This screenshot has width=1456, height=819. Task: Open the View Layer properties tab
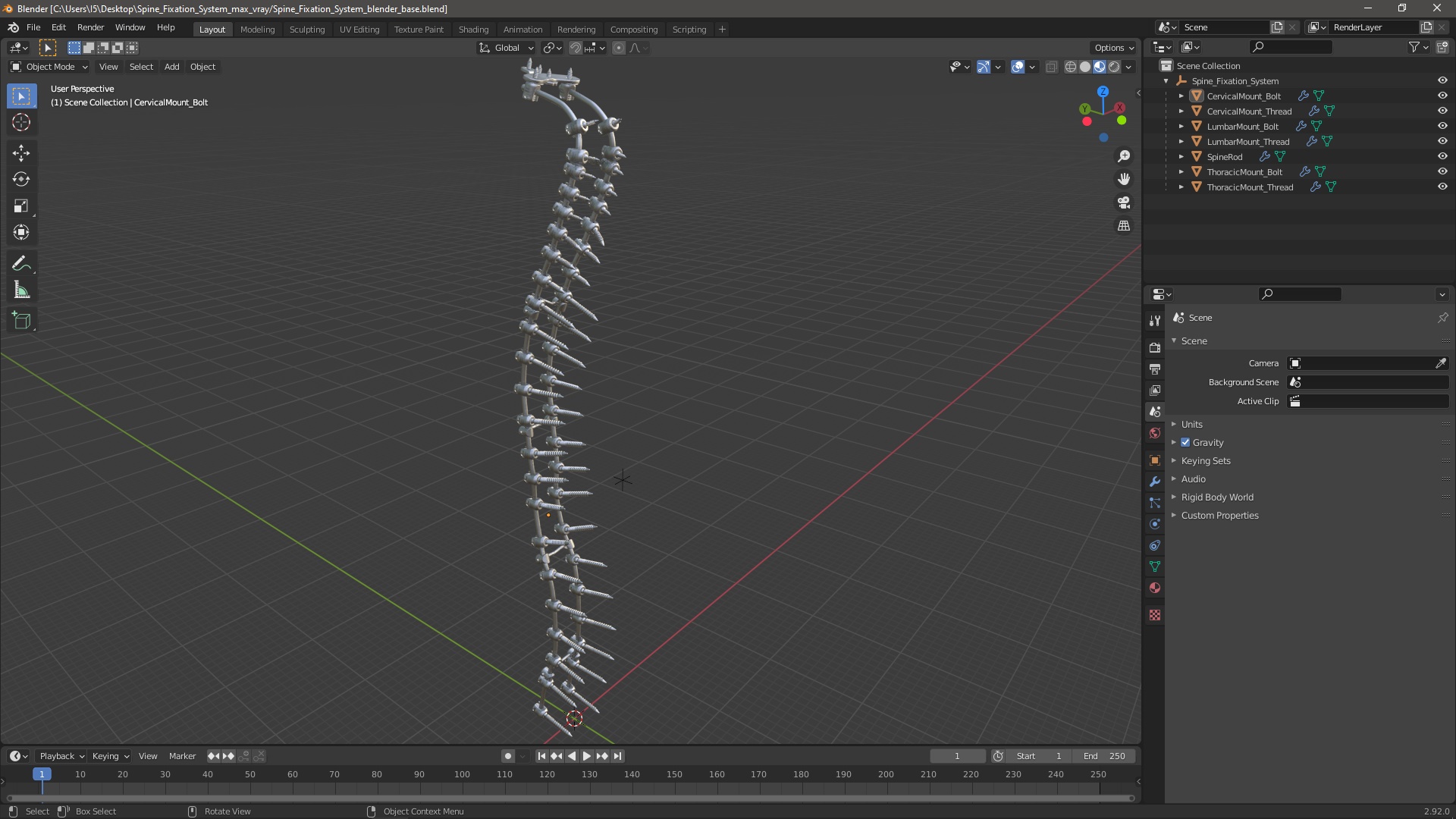[x=1155, y=390]
